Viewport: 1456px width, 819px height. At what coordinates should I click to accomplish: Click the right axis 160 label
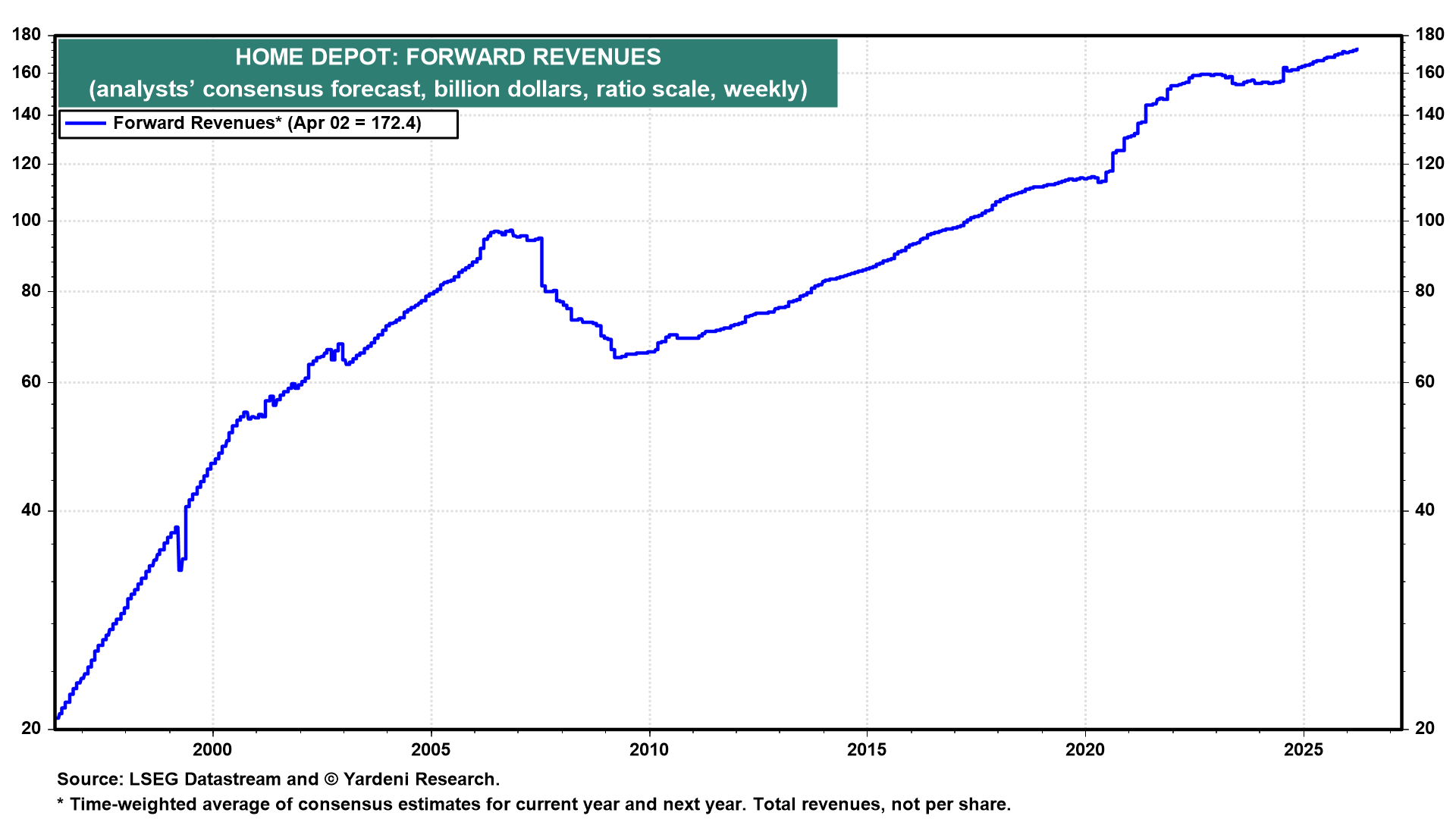[1429, 73]
